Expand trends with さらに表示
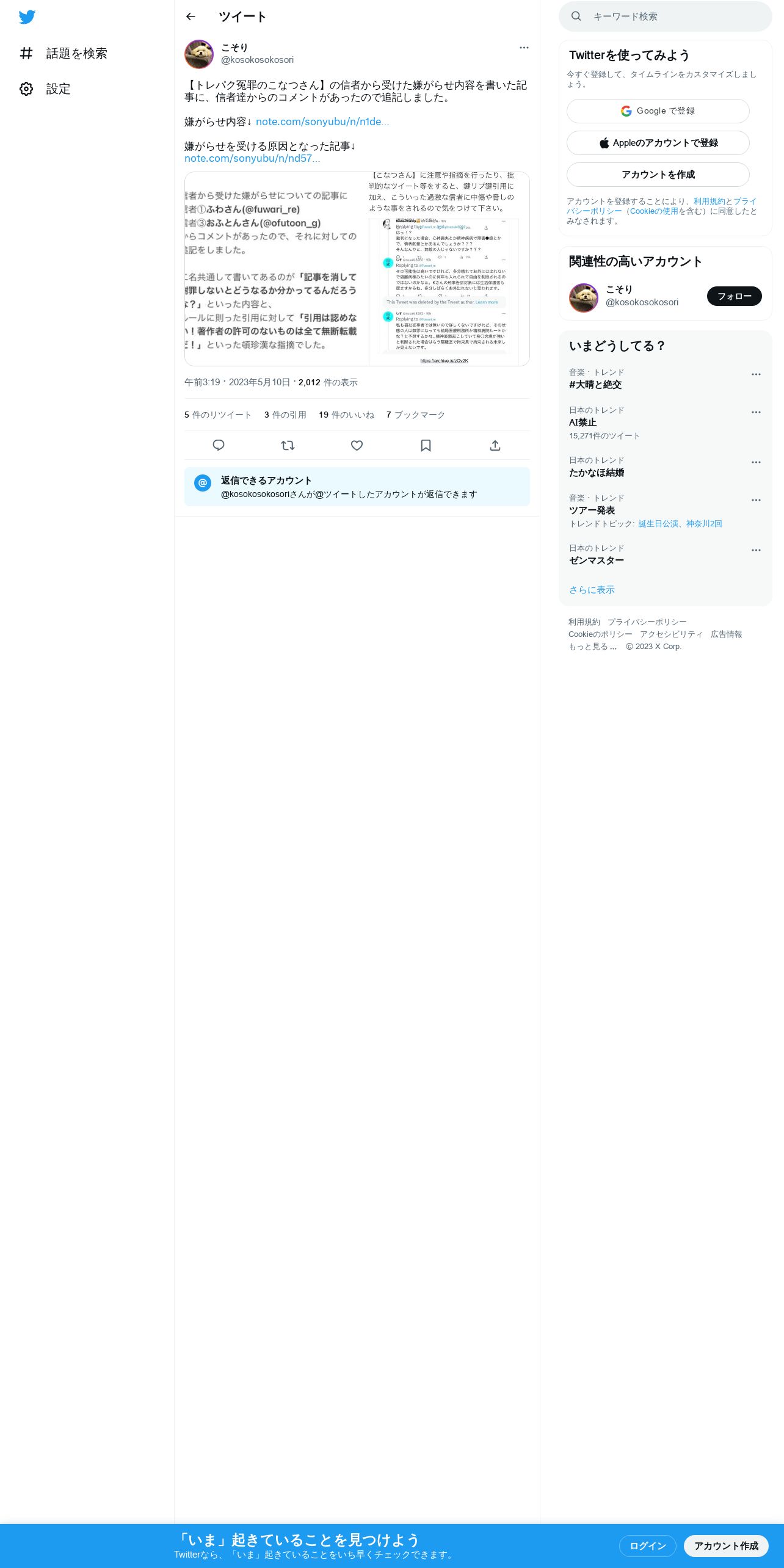Viewport: 784px width, 1568px height. click(x=592, y=590)
